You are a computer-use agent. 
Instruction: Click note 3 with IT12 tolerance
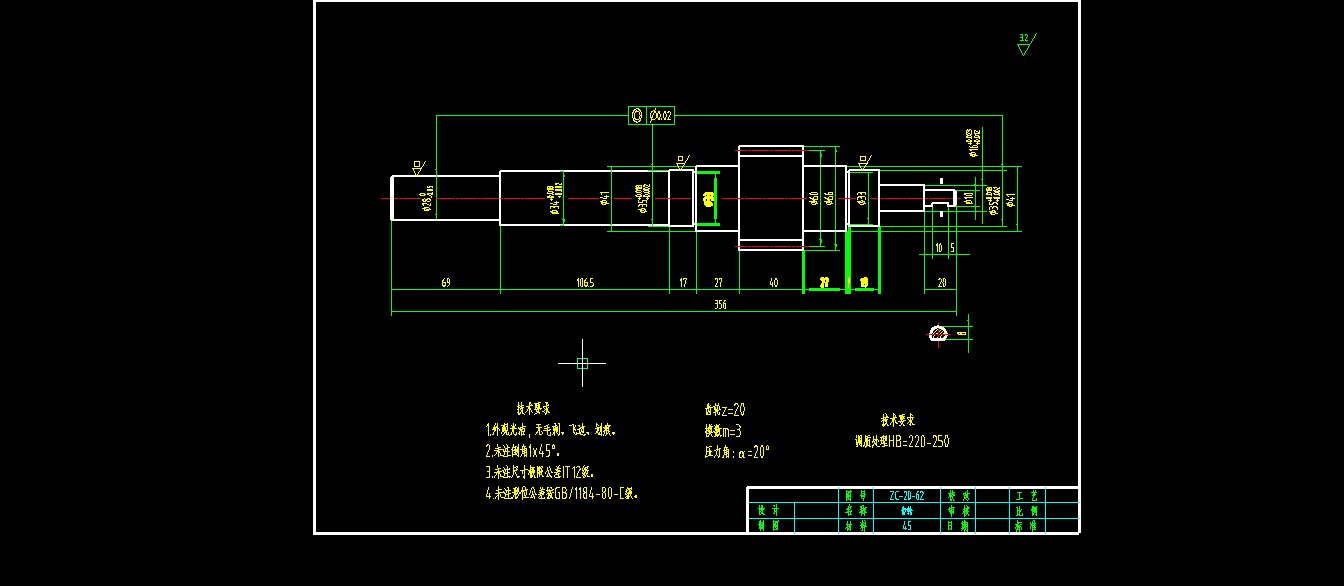pos(541,472)
